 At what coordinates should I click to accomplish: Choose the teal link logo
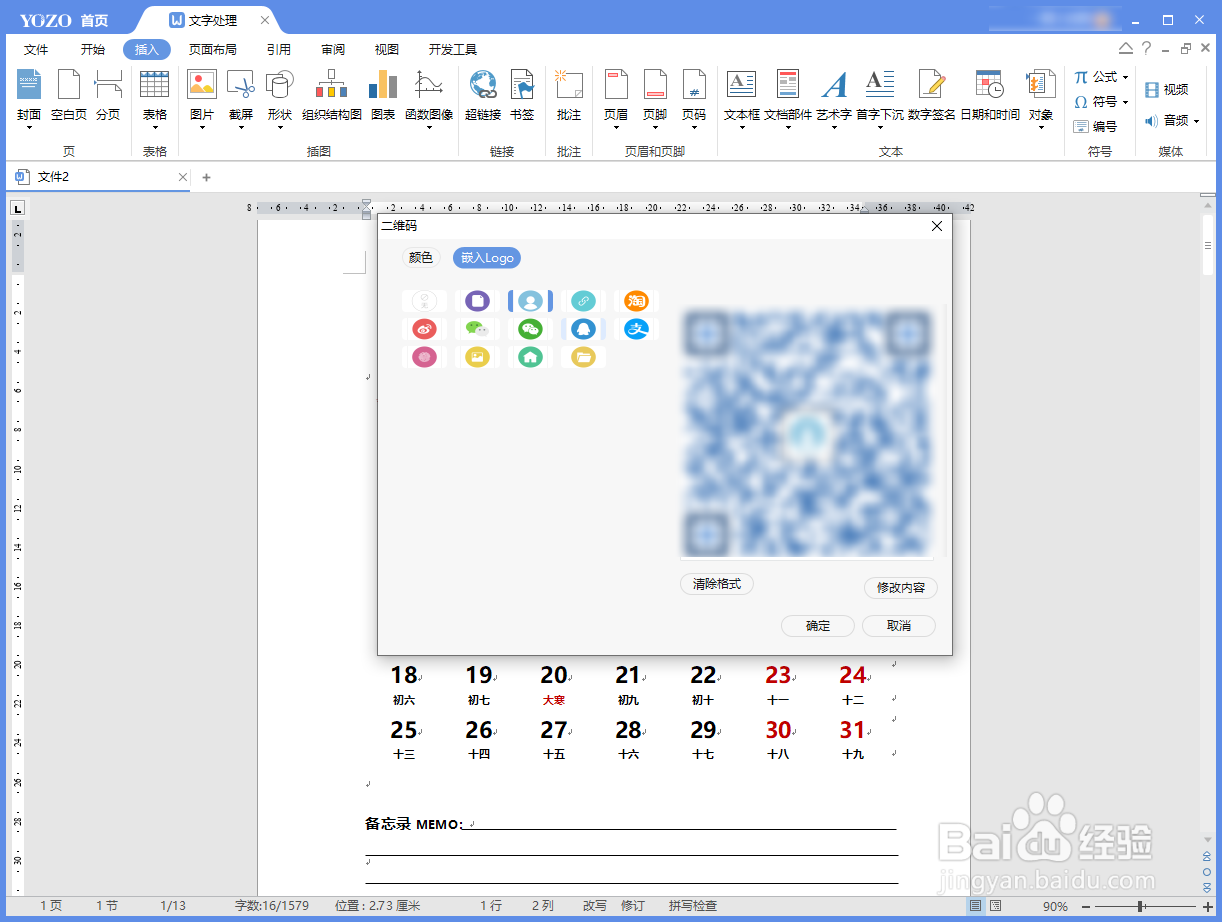point(583,301)
